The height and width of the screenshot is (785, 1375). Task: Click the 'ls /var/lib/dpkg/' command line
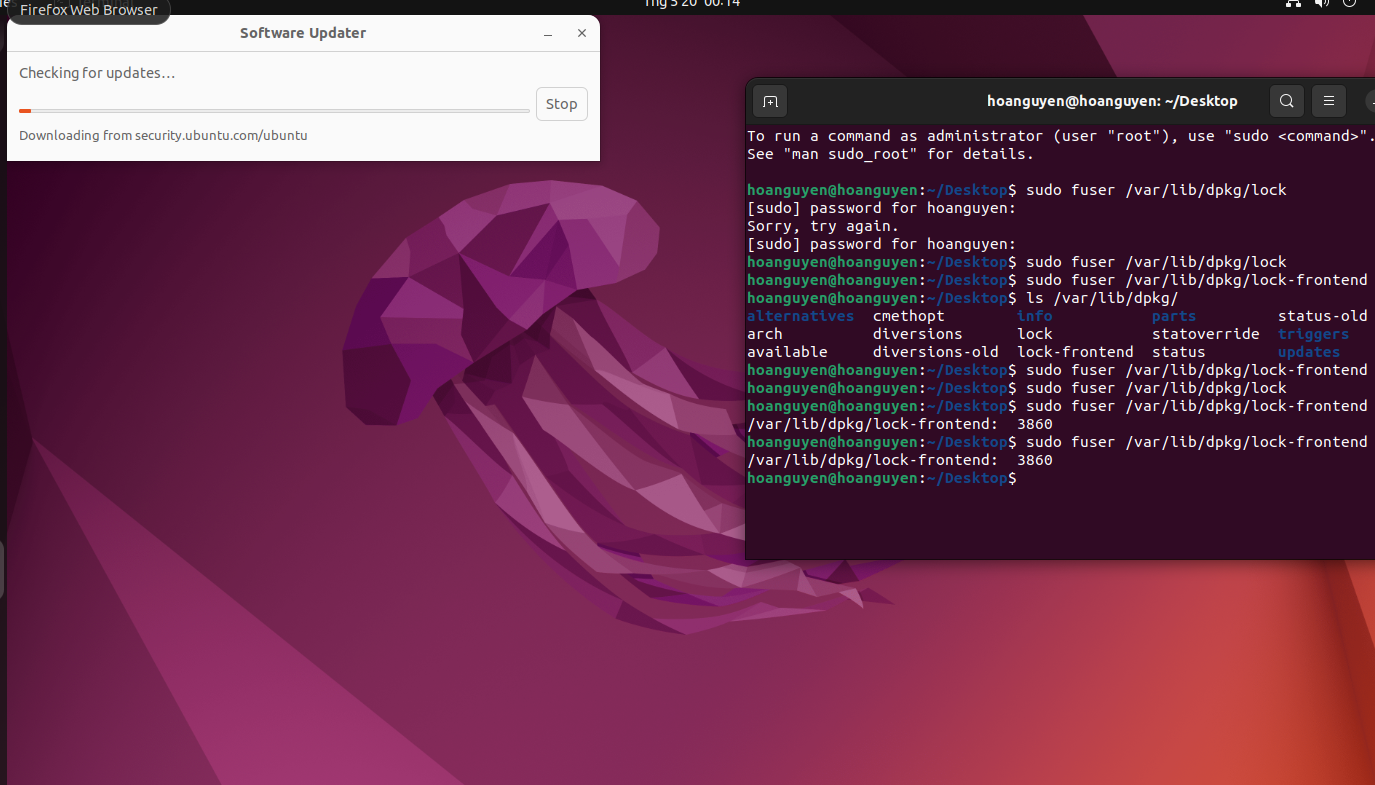pos(1095,298)
